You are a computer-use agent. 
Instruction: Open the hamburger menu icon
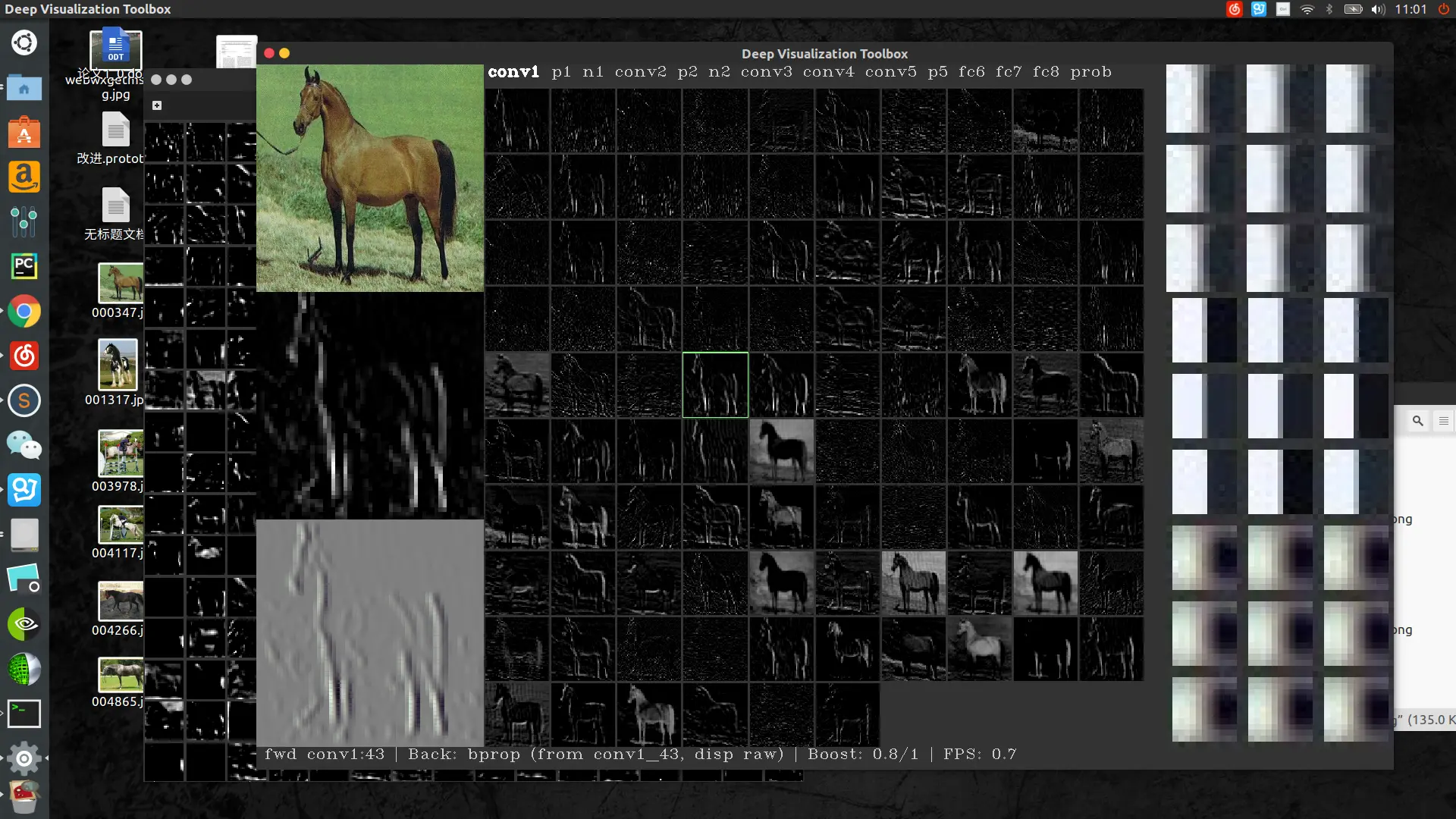pos(1443,421)
